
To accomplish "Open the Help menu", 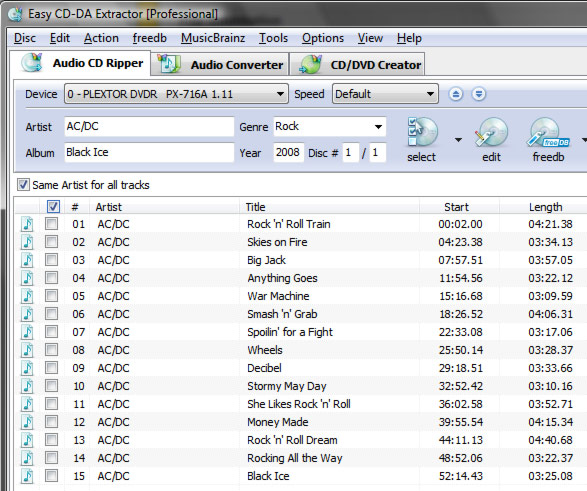I will pyautogui.click(x=409, y=38).
